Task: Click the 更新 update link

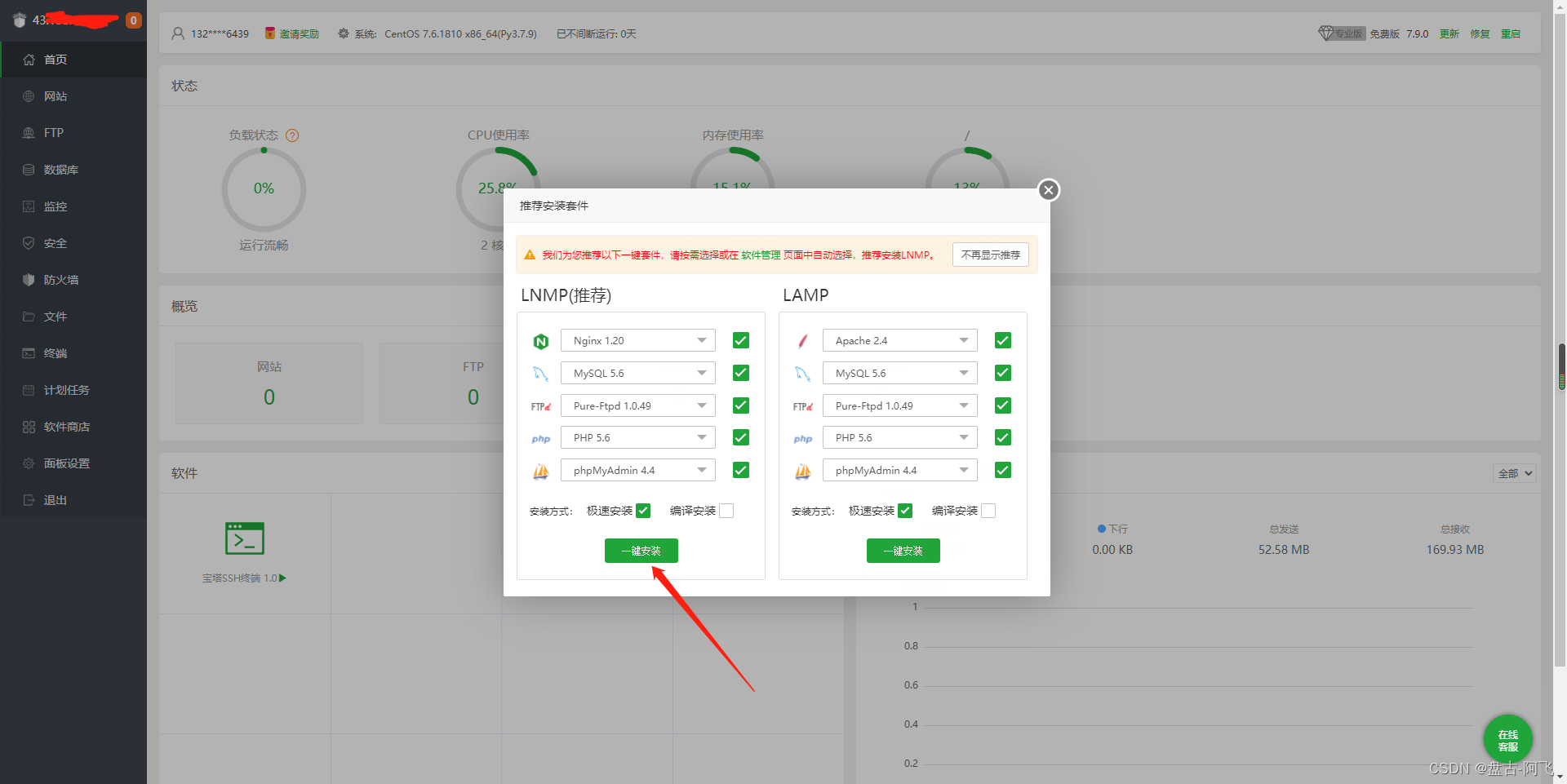Action: (1449, 33)
